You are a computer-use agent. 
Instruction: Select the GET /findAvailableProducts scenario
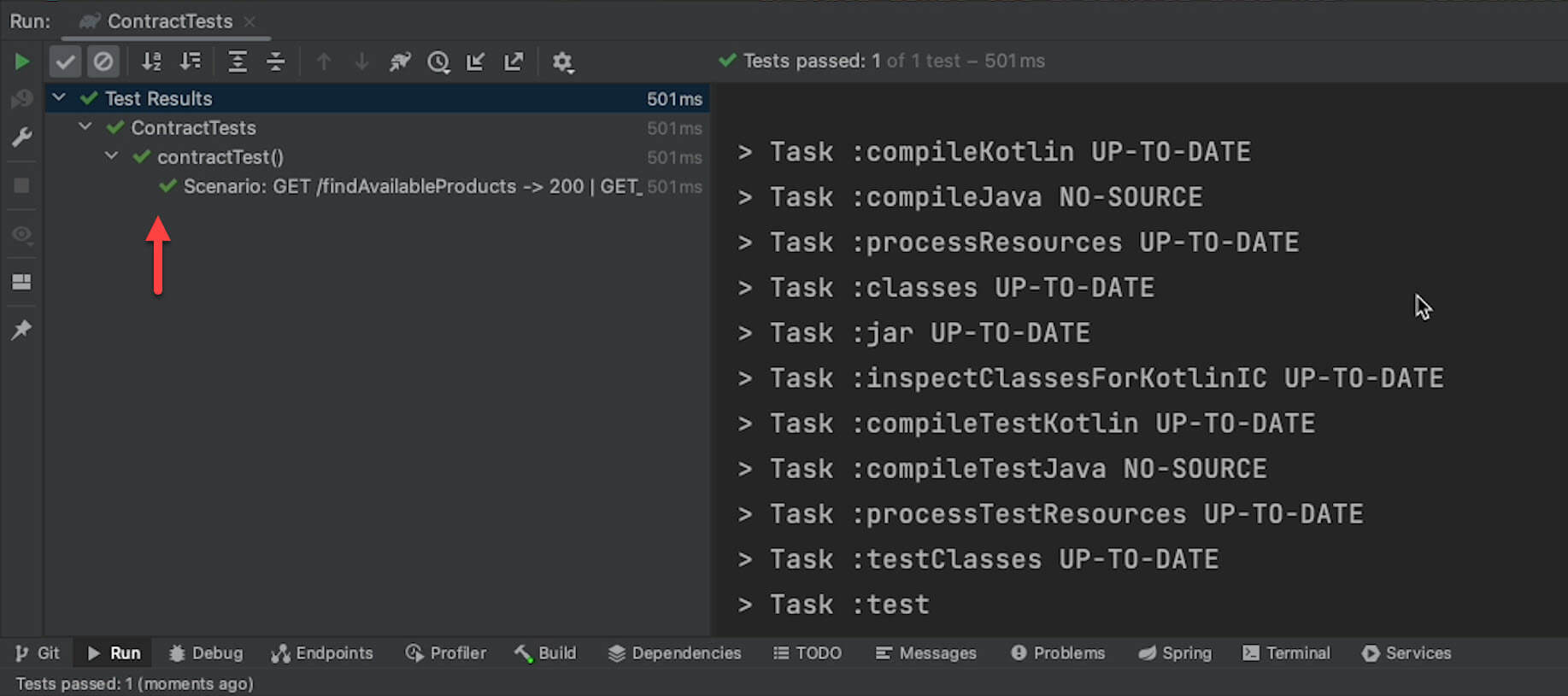coord(410,186)
